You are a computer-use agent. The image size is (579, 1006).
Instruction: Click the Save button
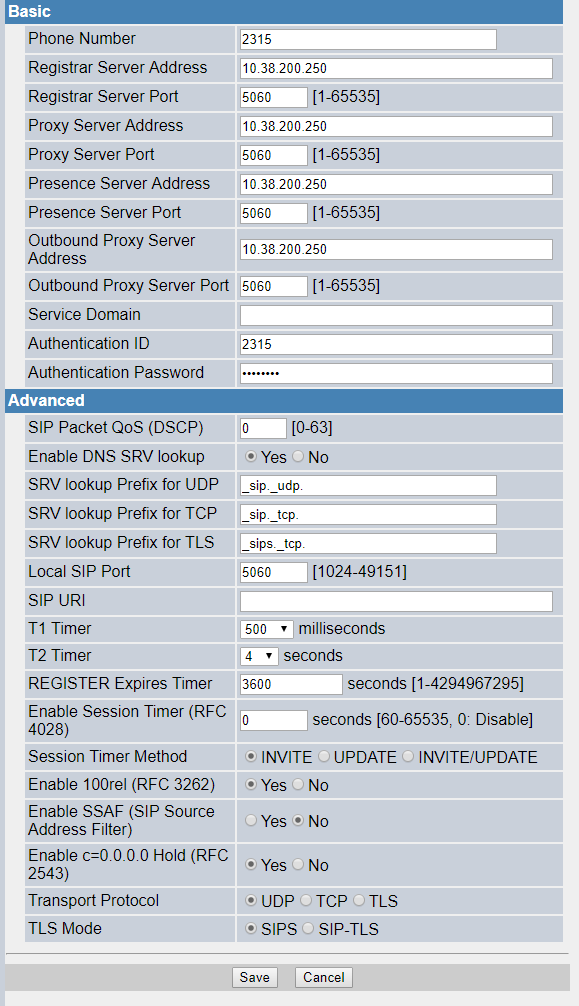tap(255, 977)
